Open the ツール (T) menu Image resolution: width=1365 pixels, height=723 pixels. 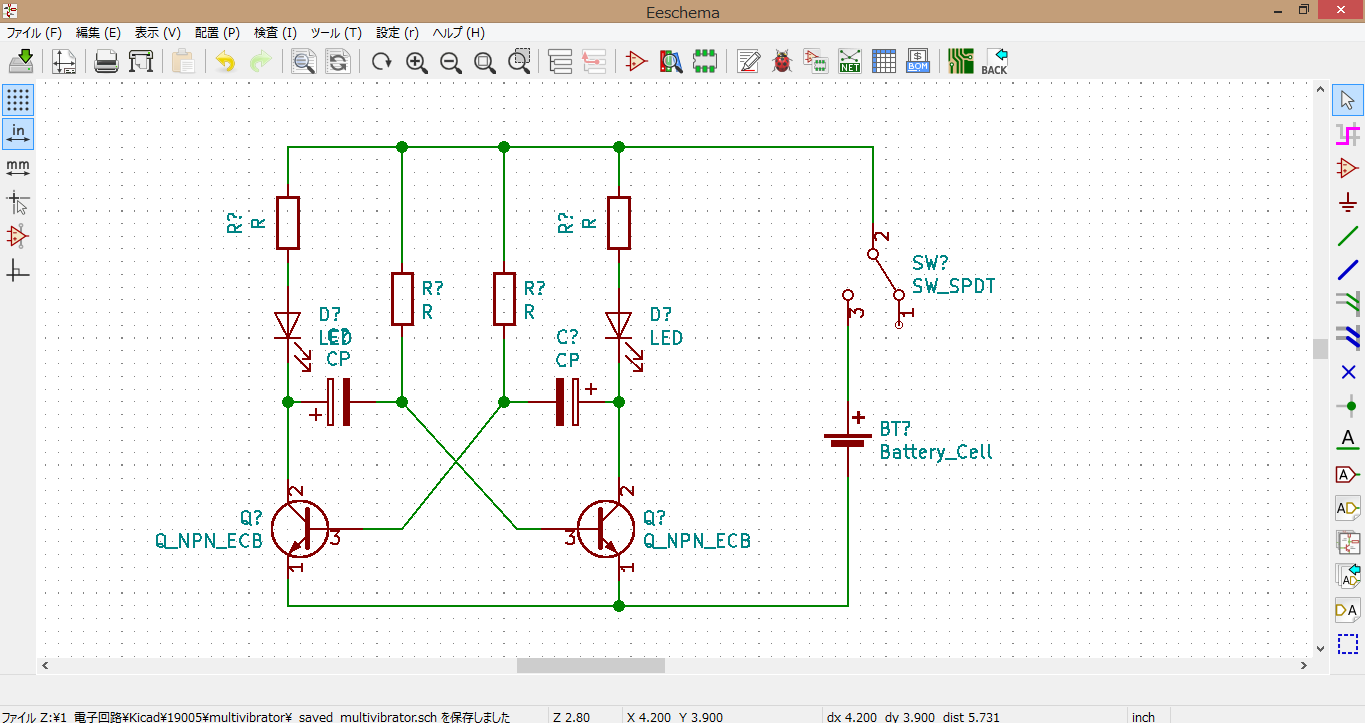[336, 33]
